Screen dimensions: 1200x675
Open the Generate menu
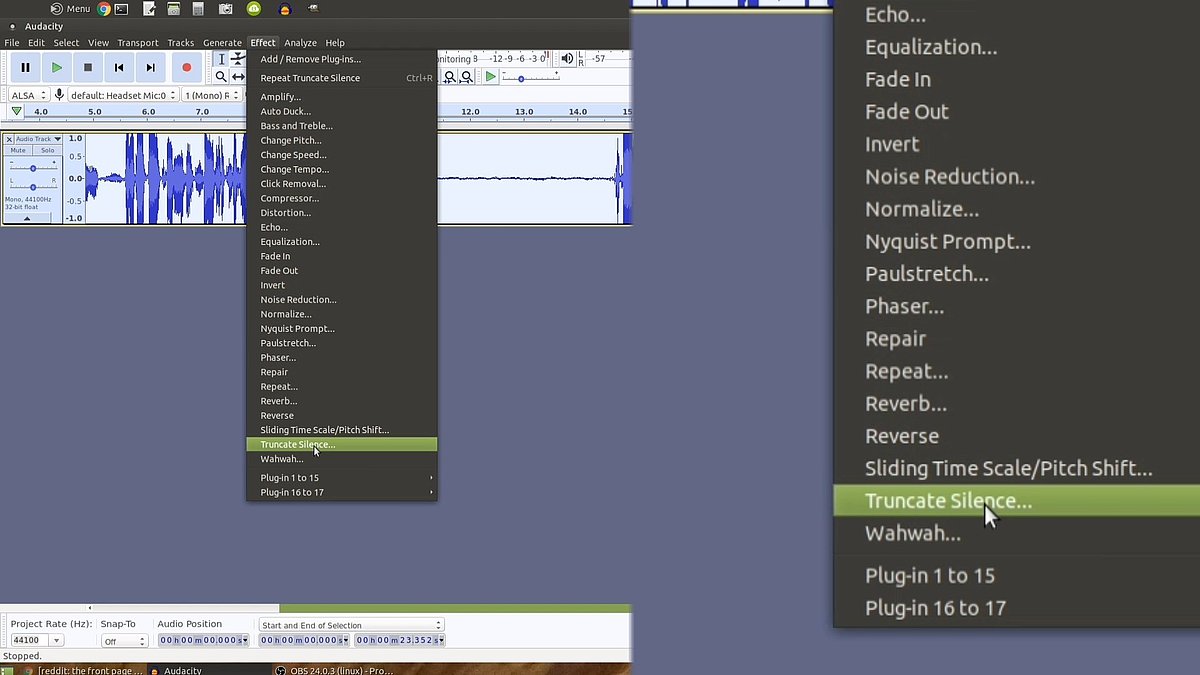[x=222, y=43]
